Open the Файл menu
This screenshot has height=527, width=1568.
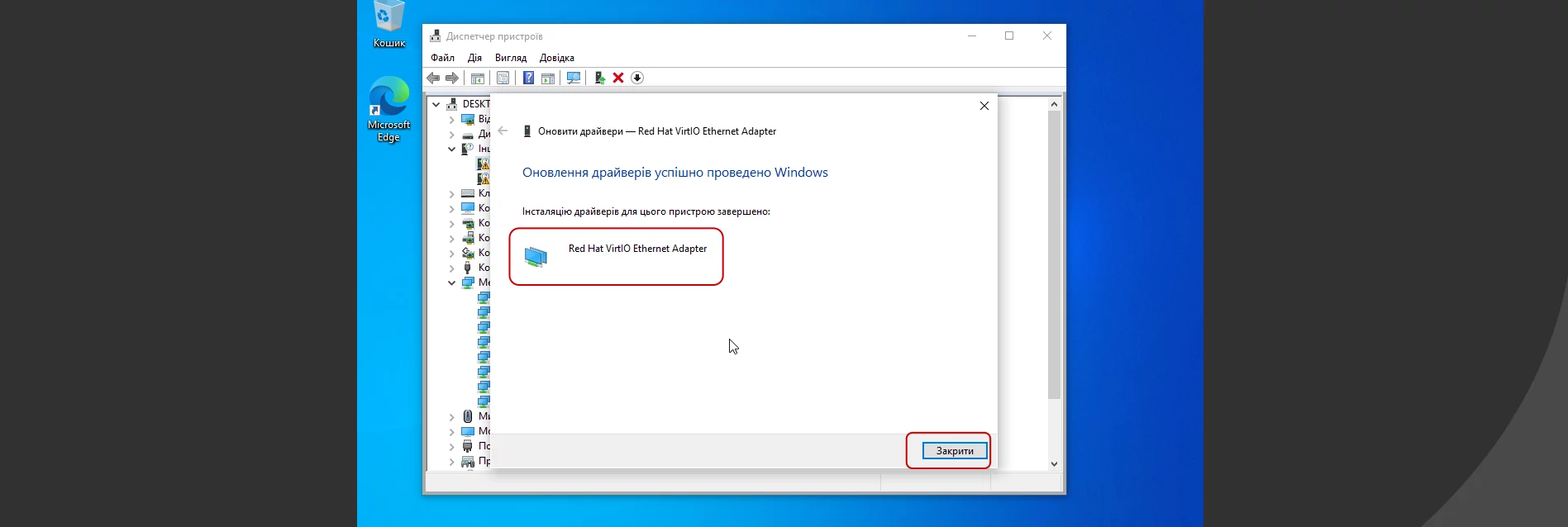443,58
